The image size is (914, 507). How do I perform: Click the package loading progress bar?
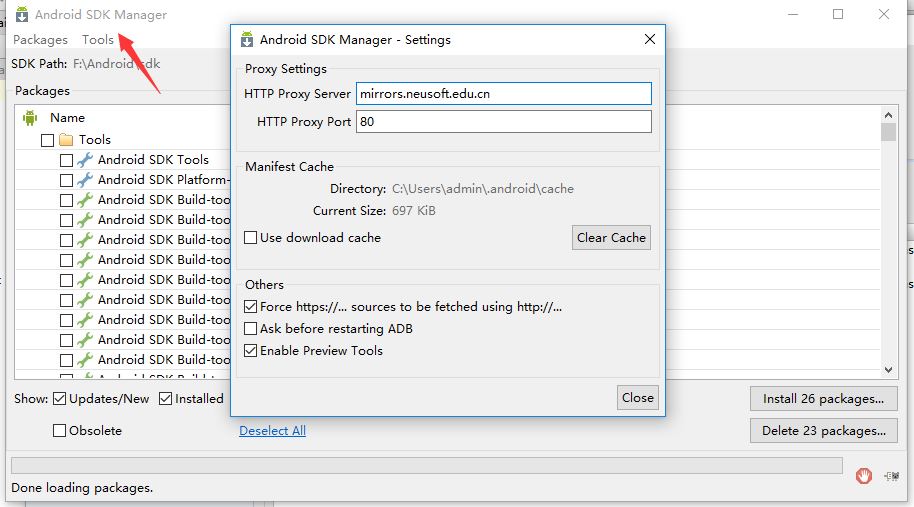427,465
